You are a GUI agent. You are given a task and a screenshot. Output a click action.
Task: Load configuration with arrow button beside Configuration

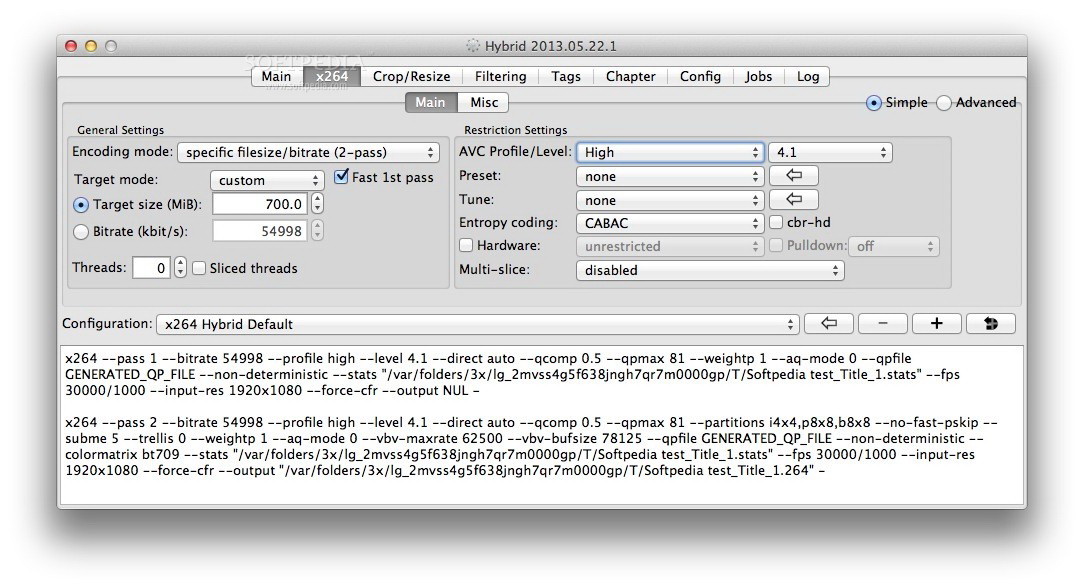(828, 323)
